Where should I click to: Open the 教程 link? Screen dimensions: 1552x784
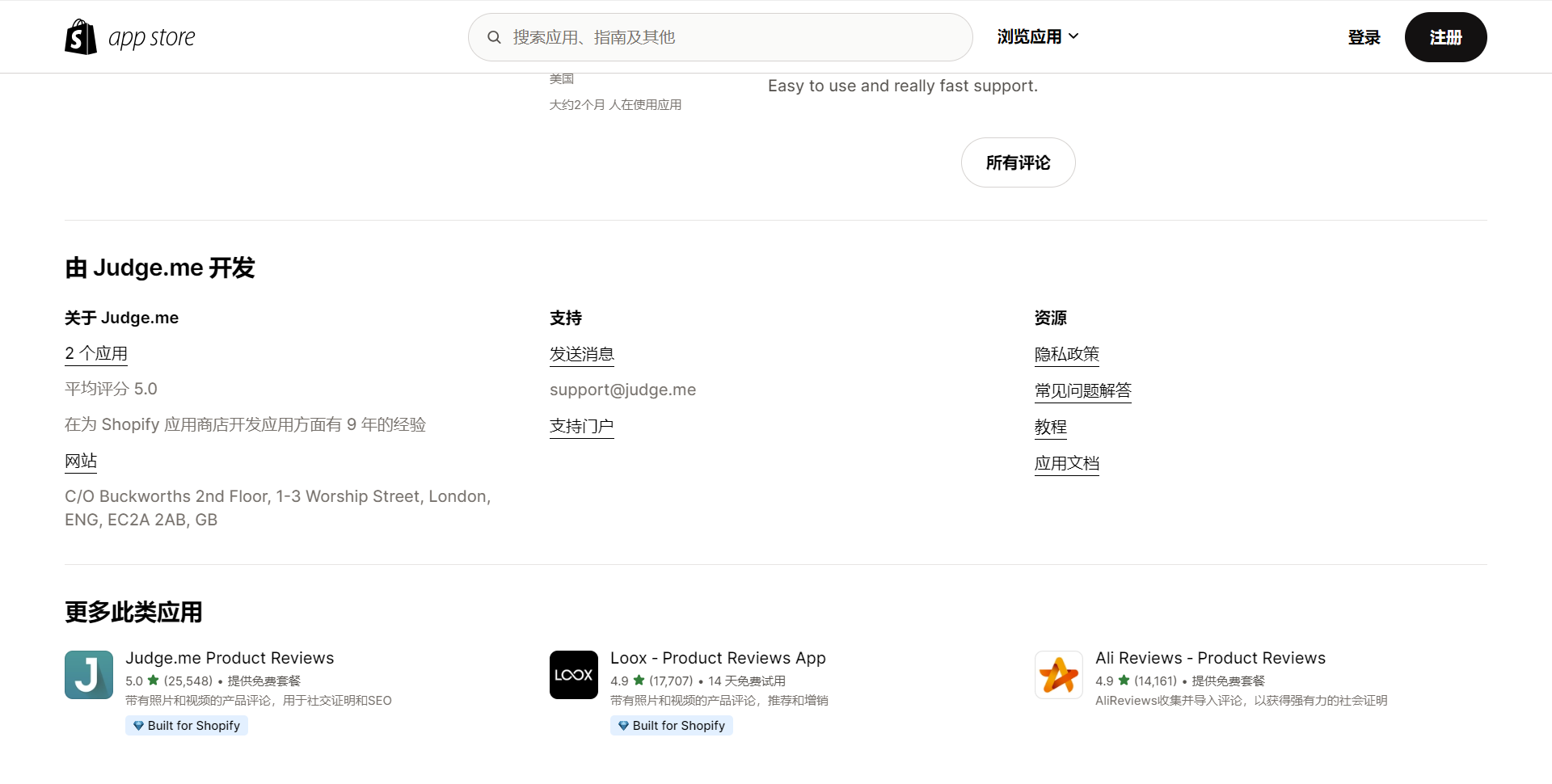[x=1051, y=427]
